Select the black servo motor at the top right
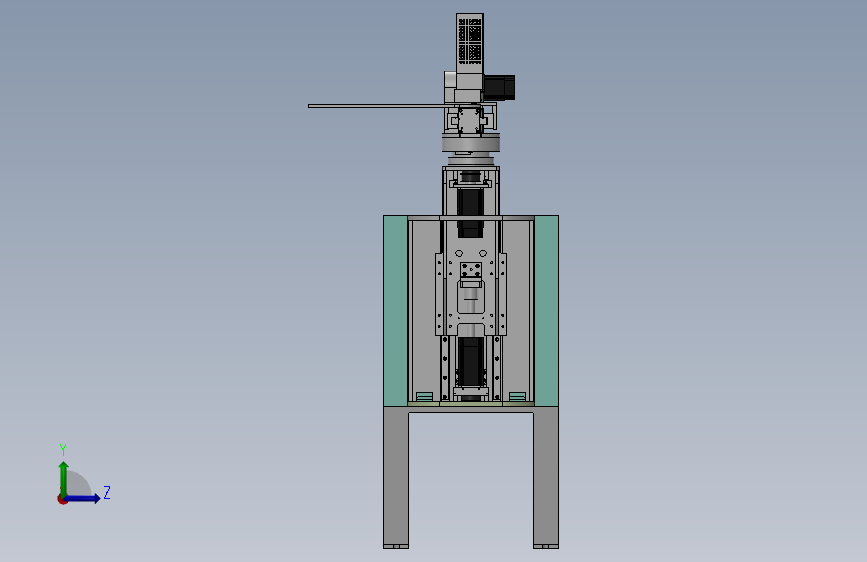This screenshot has width=867, height=562. coord(499,87)
